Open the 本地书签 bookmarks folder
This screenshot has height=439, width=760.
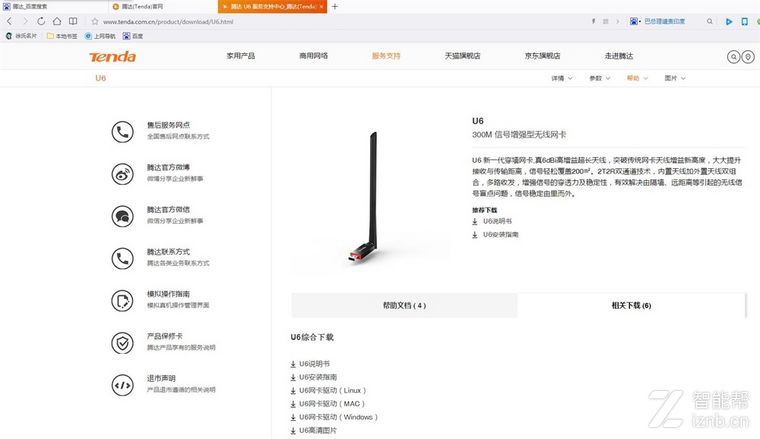click(62, 36)
